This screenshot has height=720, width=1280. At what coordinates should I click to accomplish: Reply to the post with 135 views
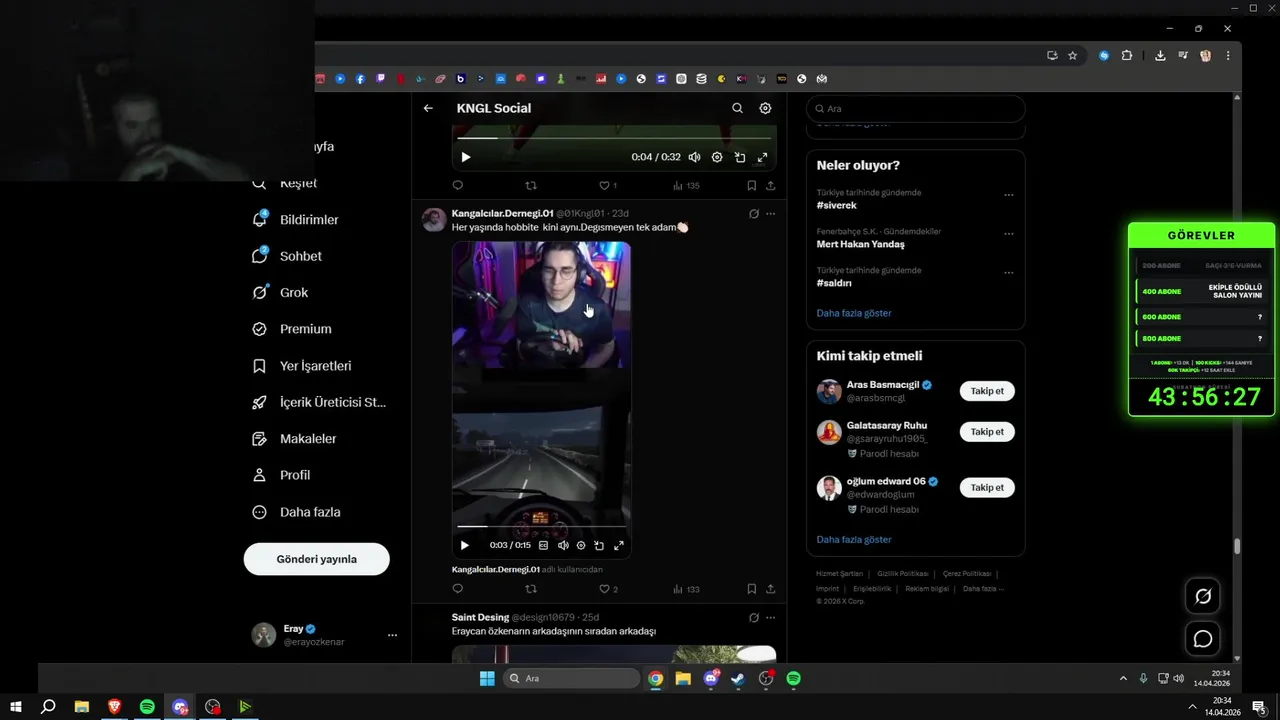(458, 185)
